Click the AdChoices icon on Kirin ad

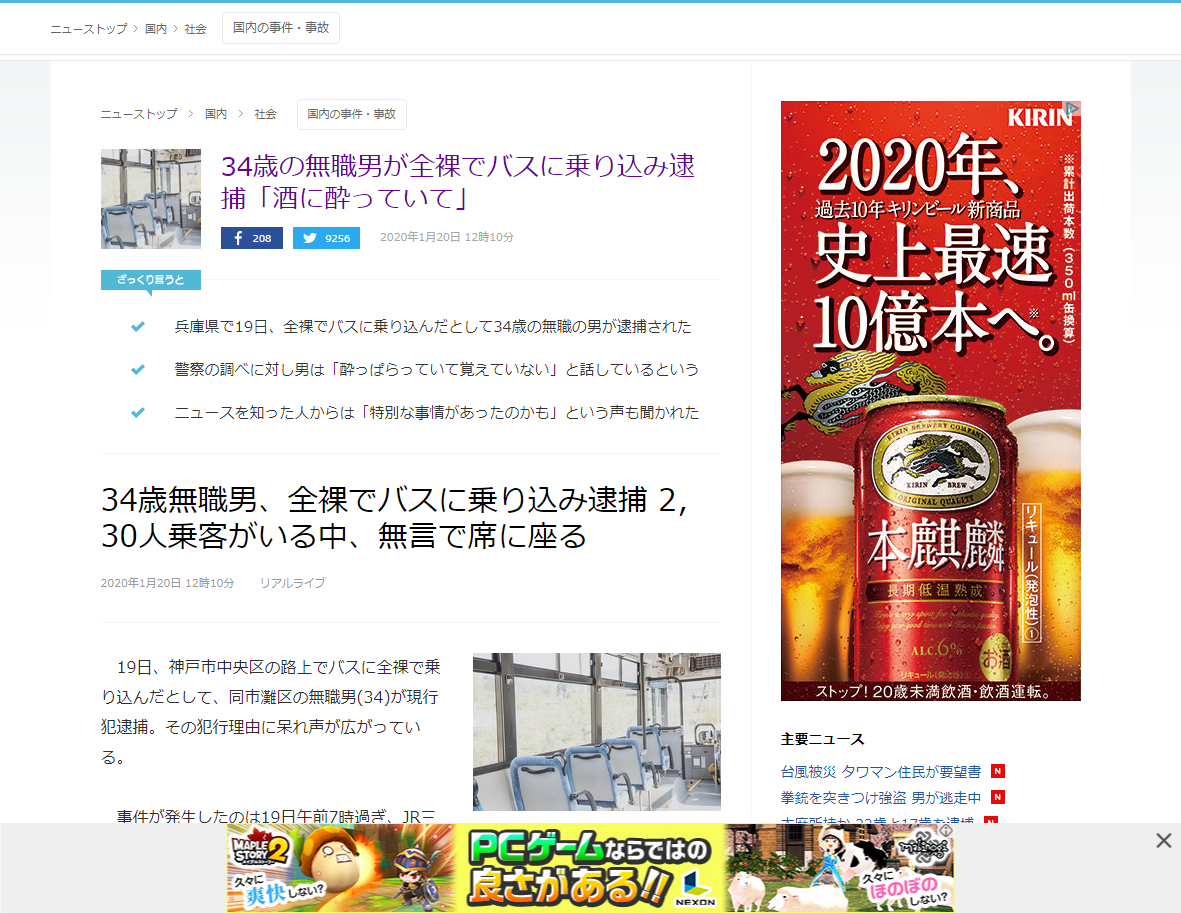coord(1073,108)
